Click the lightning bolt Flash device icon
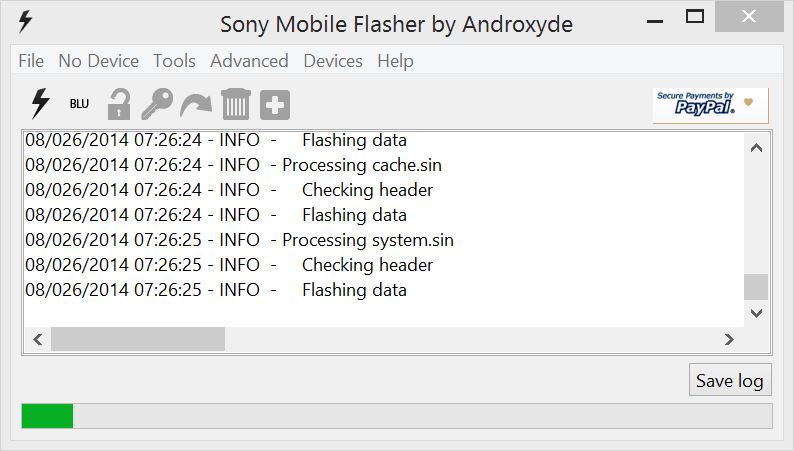Screen dimensions: 794x451 coord(41,104)
